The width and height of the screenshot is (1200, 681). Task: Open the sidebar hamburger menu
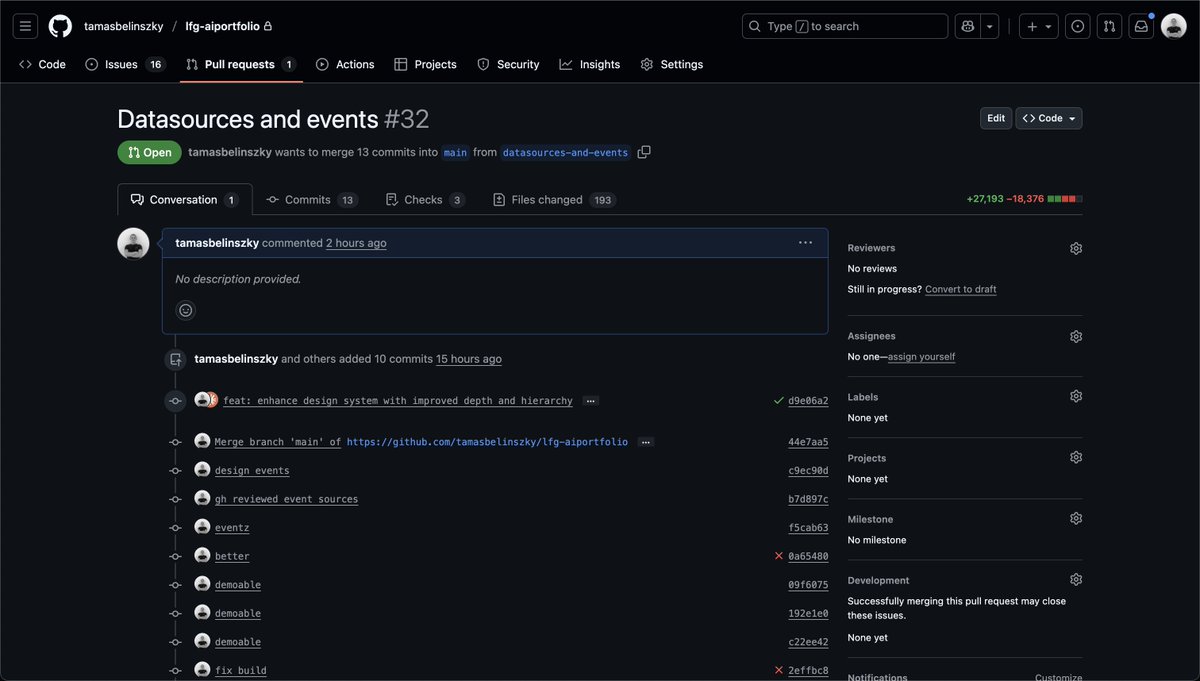point(25,25)
